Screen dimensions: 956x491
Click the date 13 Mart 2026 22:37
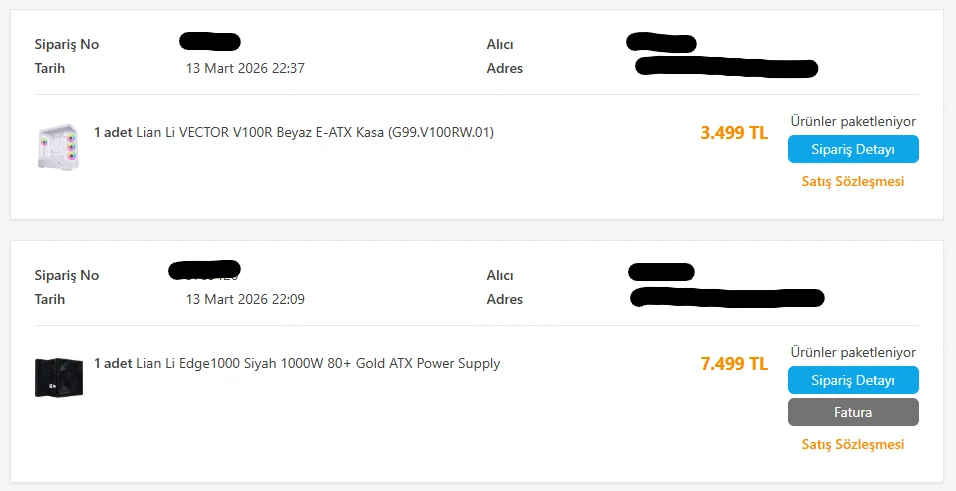[x=245, y=69]
